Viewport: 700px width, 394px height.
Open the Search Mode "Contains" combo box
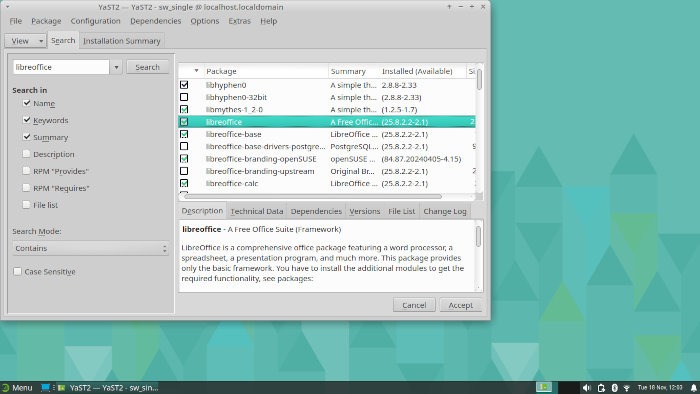tap(91, 248)
